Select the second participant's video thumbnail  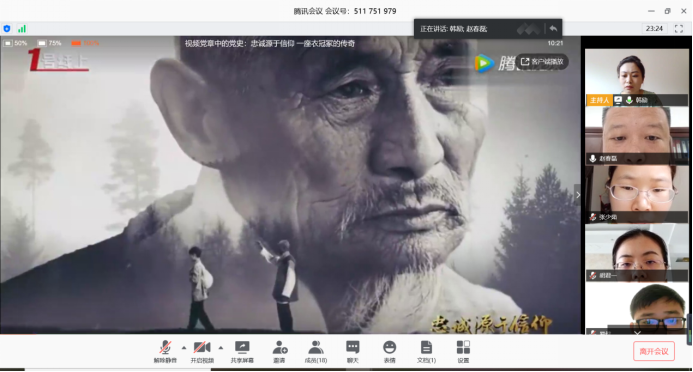(x=636, y=136)
